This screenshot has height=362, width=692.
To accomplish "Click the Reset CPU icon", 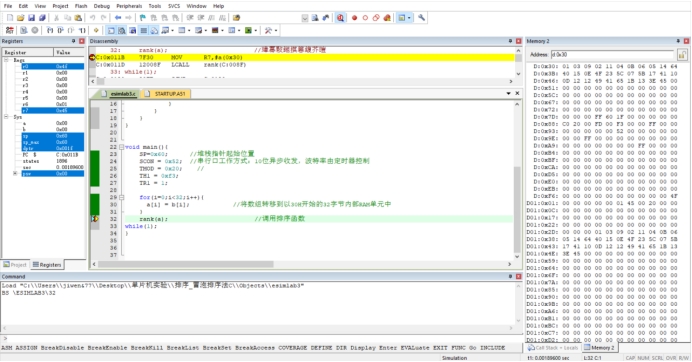I will coord(9,30).
